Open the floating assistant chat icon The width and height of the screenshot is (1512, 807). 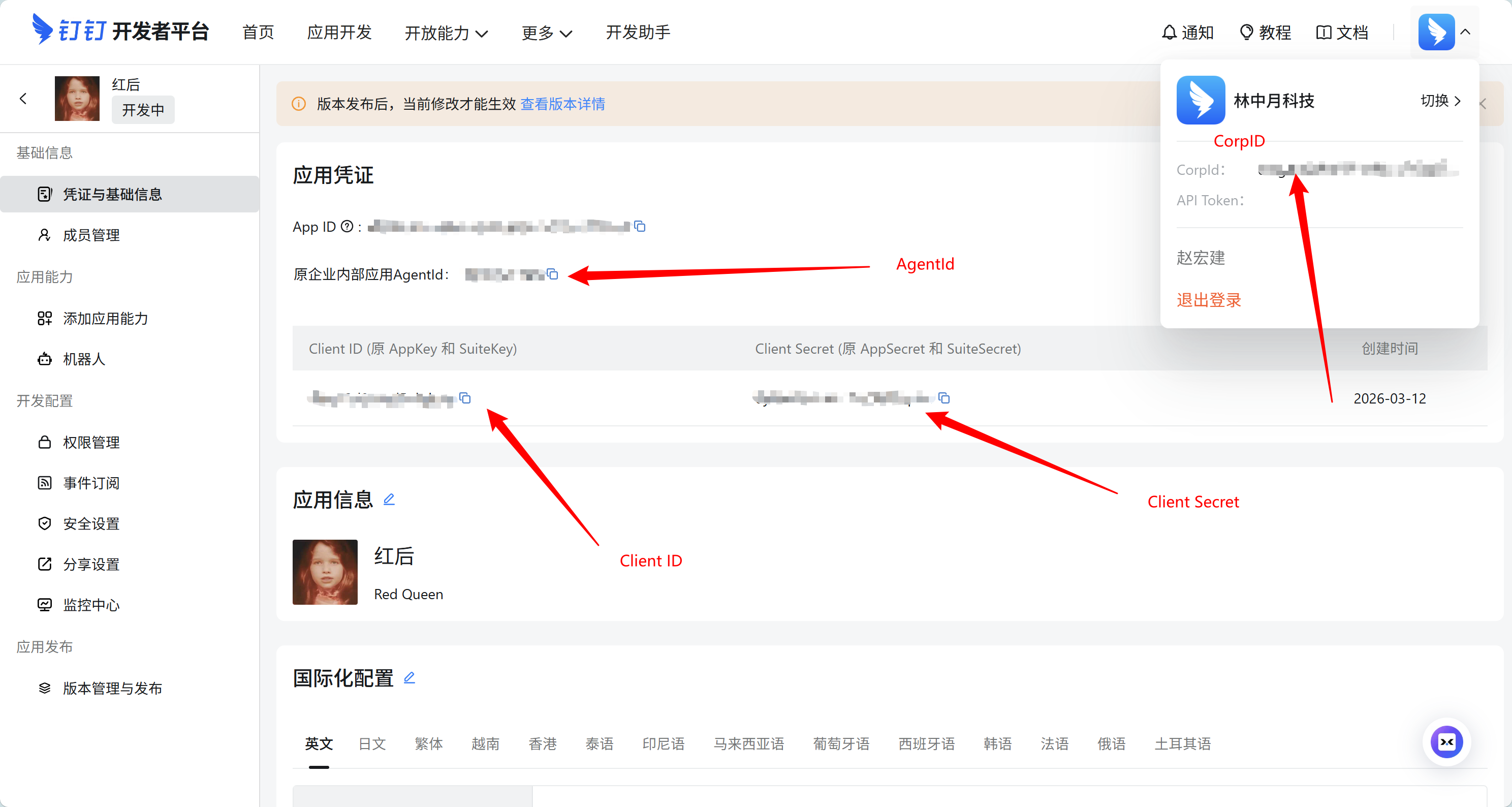(1446, 742)
